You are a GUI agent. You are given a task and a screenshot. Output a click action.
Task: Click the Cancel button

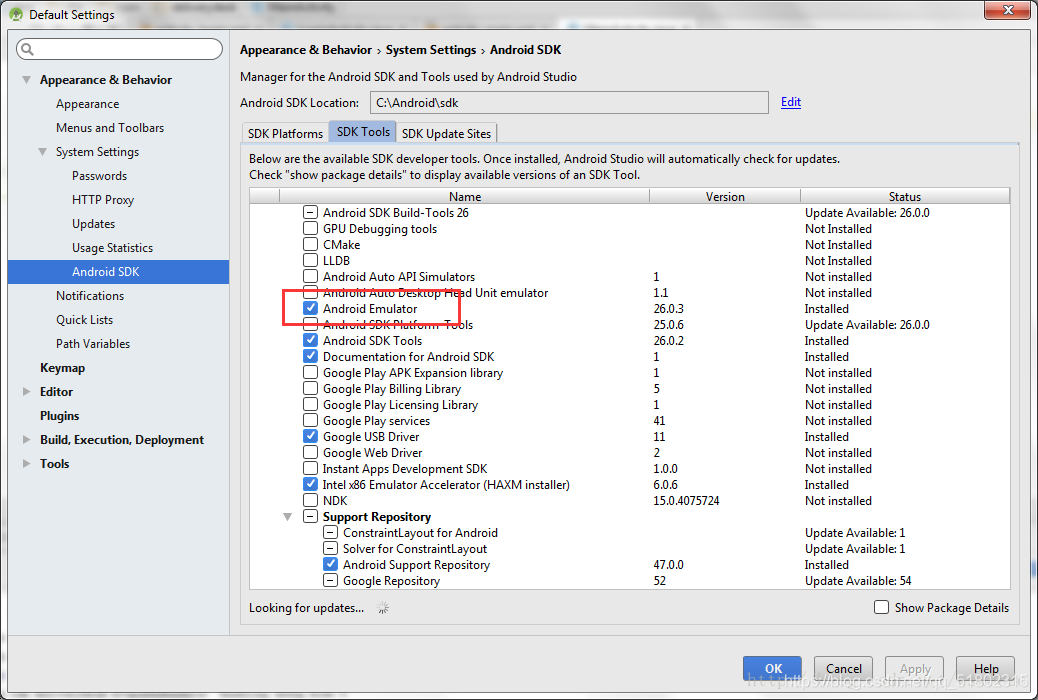click(843, 668)
